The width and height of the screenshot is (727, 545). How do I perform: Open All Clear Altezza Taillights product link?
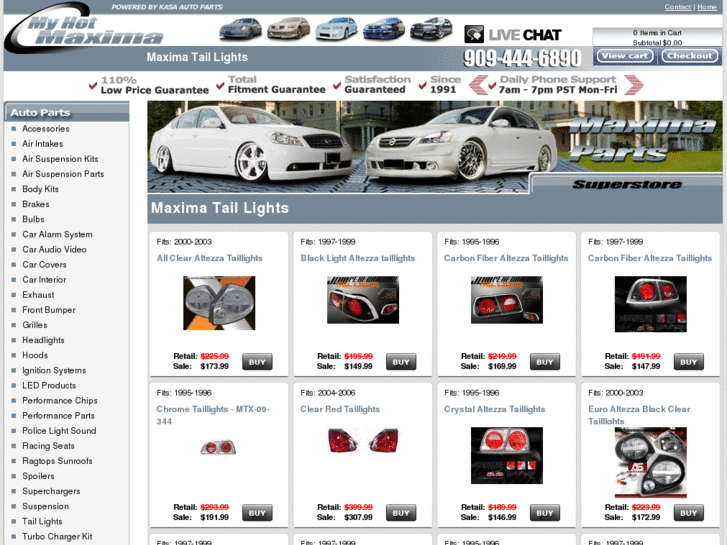pos(210,258)
